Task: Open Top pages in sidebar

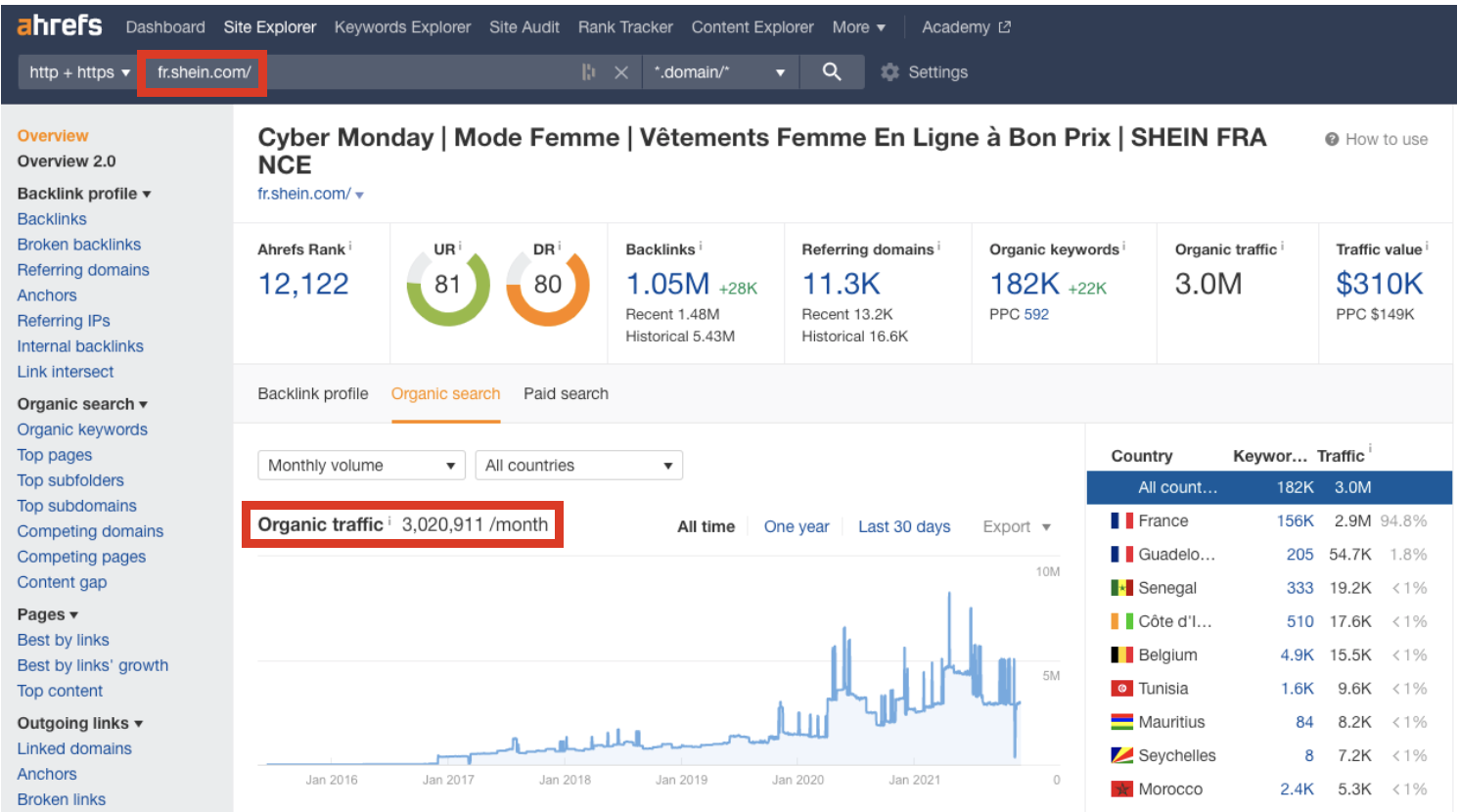Action: pos(55,455)
